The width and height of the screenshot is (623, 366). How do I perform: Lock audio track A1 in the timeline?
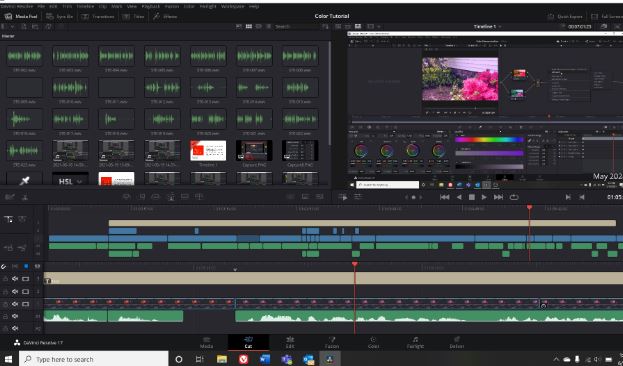[x=5, y=316]
